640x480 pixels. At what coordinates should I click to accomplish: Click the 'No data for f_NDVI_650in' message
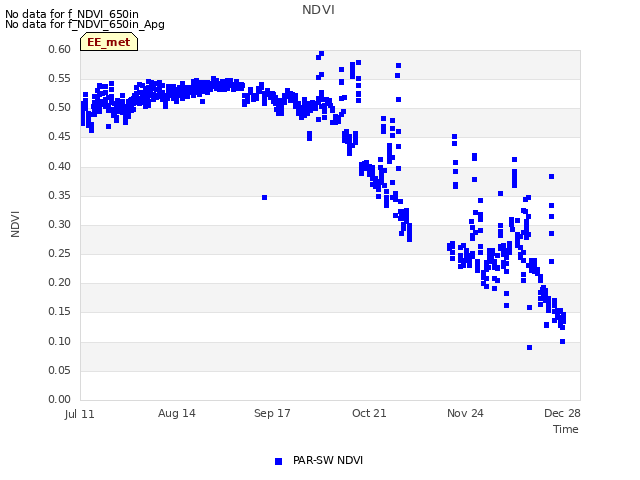click(x=72, y=14)
